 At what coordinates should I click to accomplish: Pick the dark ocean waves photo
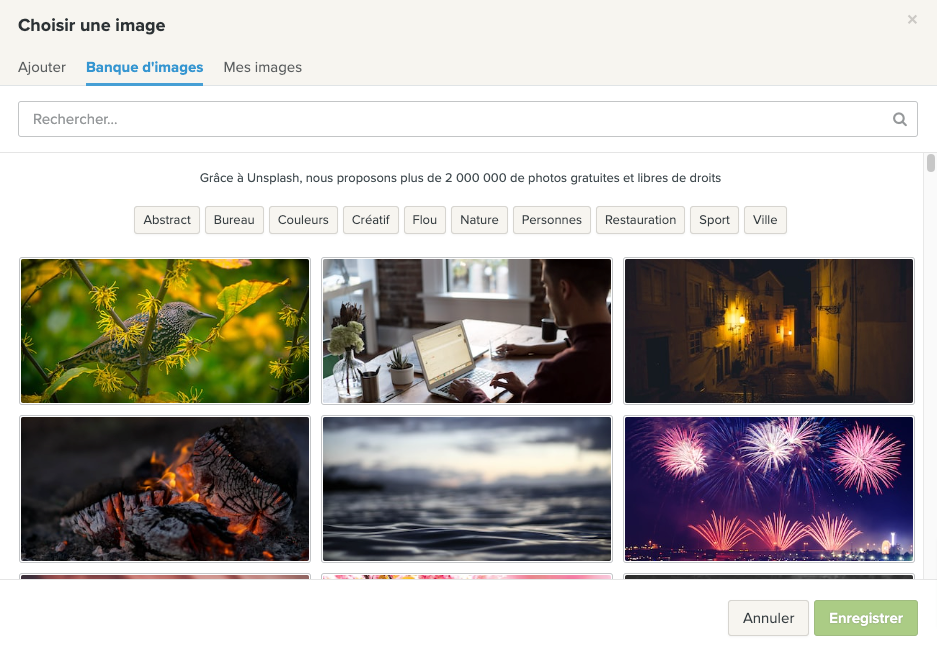467,488
